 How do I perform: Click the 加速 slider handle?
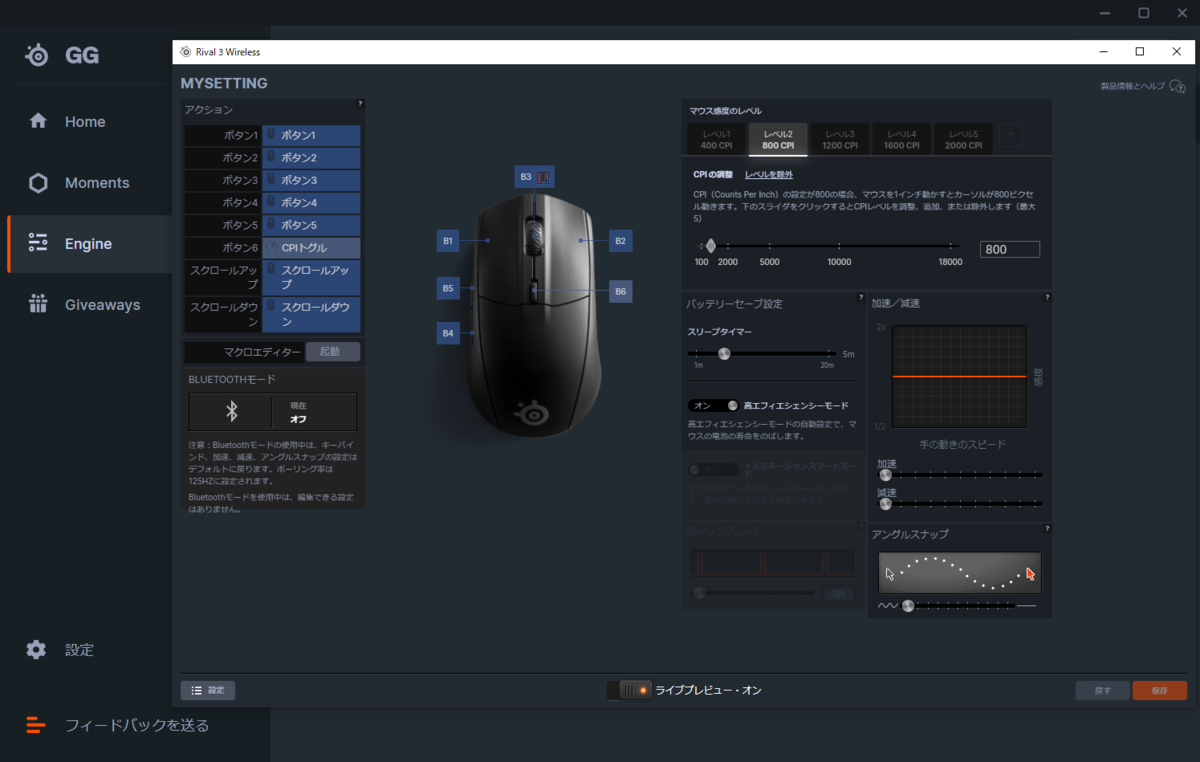pyautogui.click(x=885, y=475)
